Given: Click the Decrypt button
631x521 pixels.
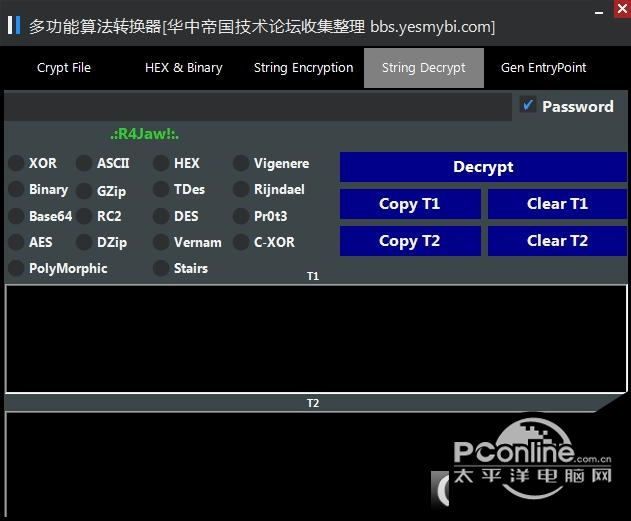Looking at the screenshot, I should [483, 167].
